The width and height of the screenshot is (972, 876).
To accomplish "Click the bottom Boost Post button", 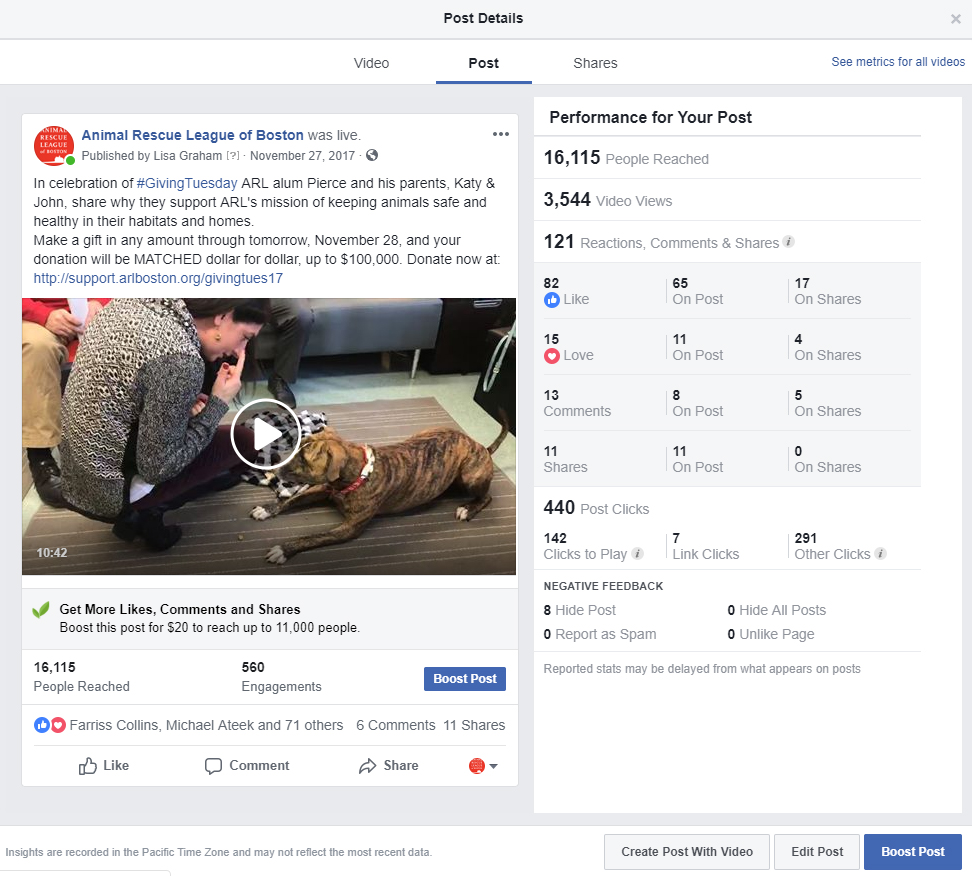I will coord(912,852).
